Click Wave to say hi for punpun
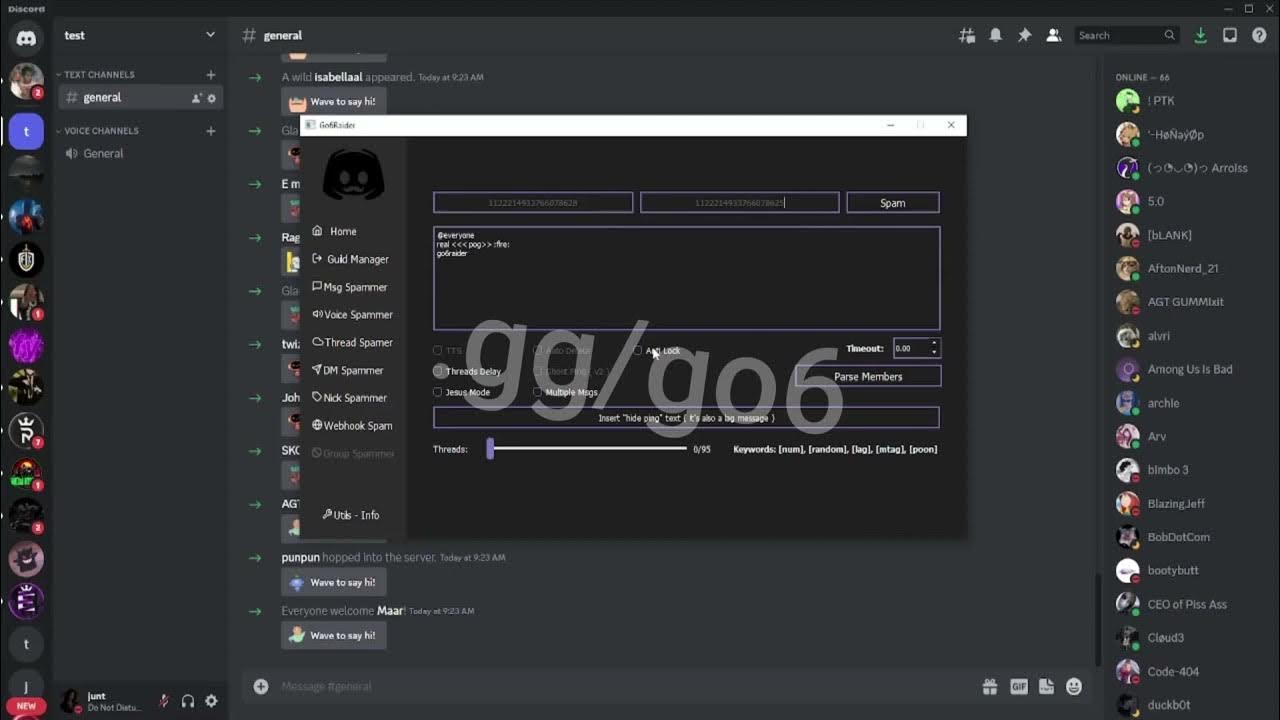Screen dimensions: 1280x720 333,582
